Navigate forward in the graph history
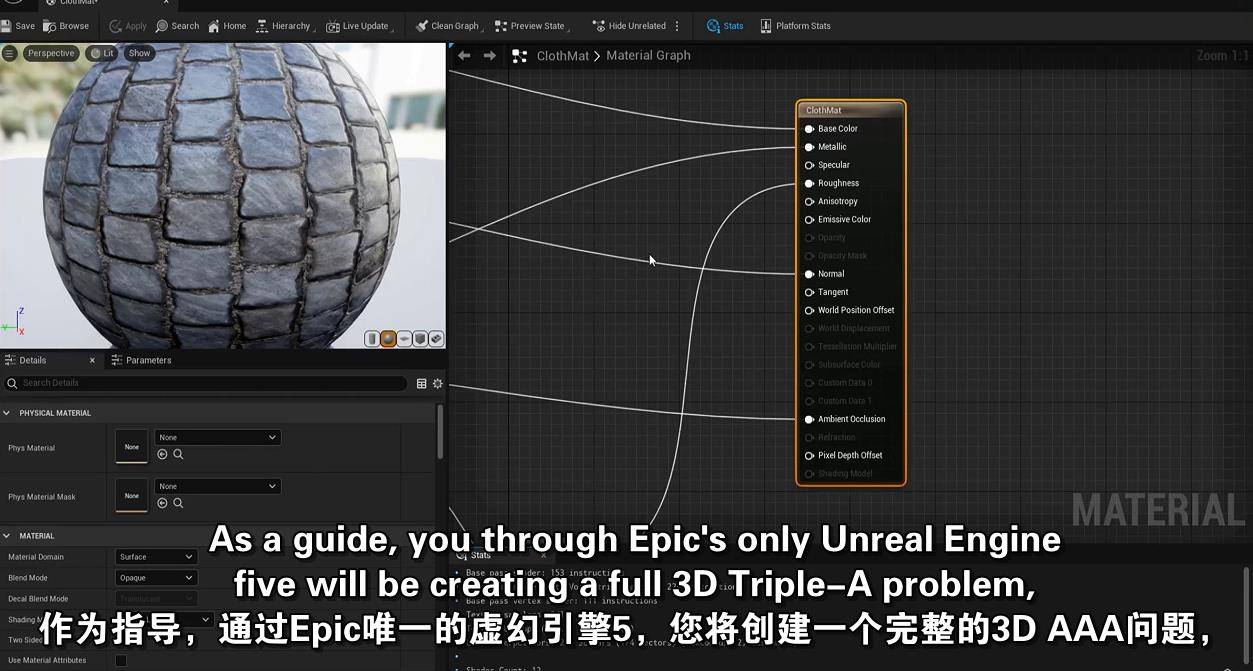This screenshot has height=671, width=1253. tap(489, 56)
